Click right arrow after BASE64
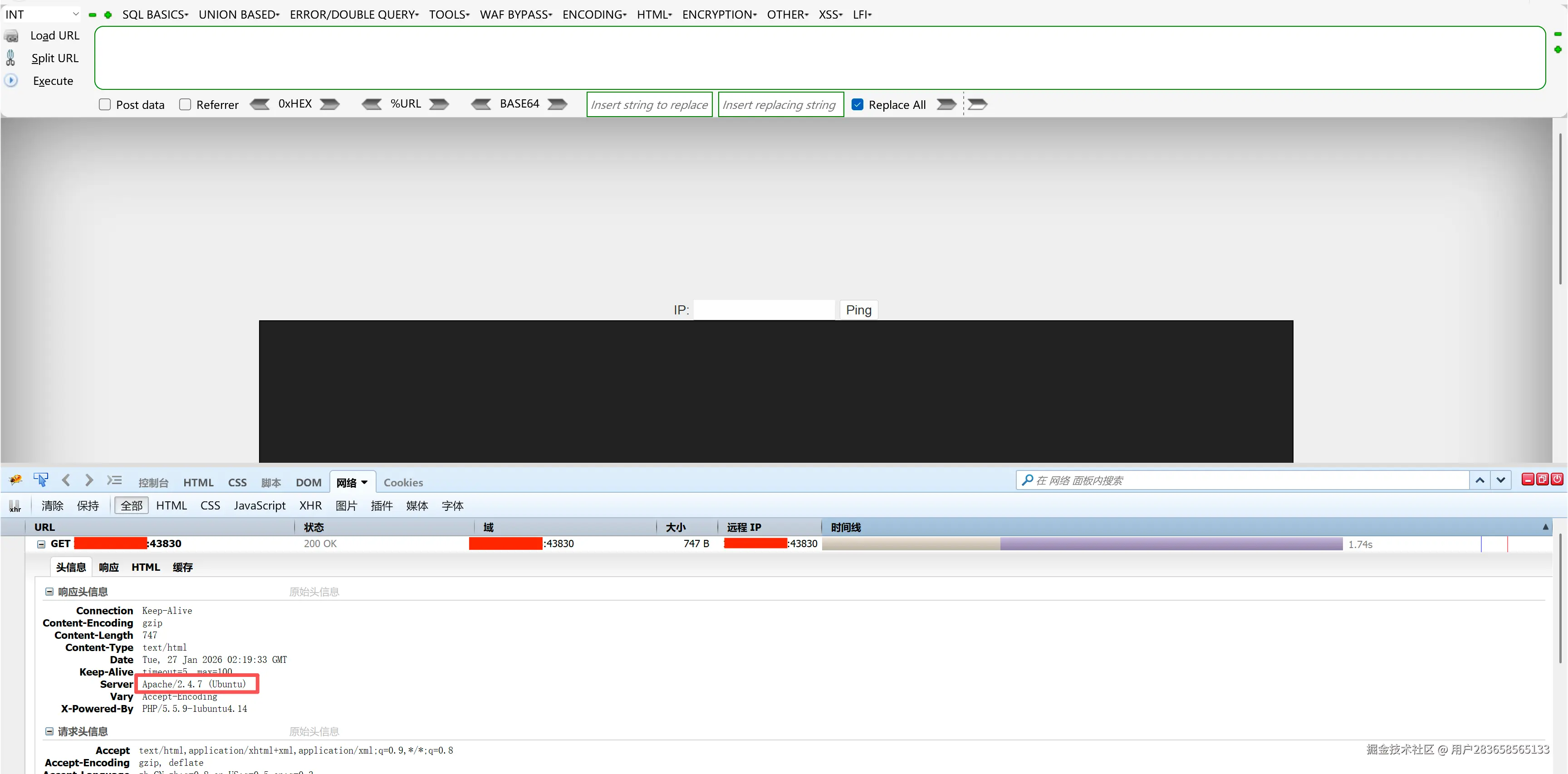Viewport: 1568px width, 774px height. pyautogui.click(x=557, y=104)
